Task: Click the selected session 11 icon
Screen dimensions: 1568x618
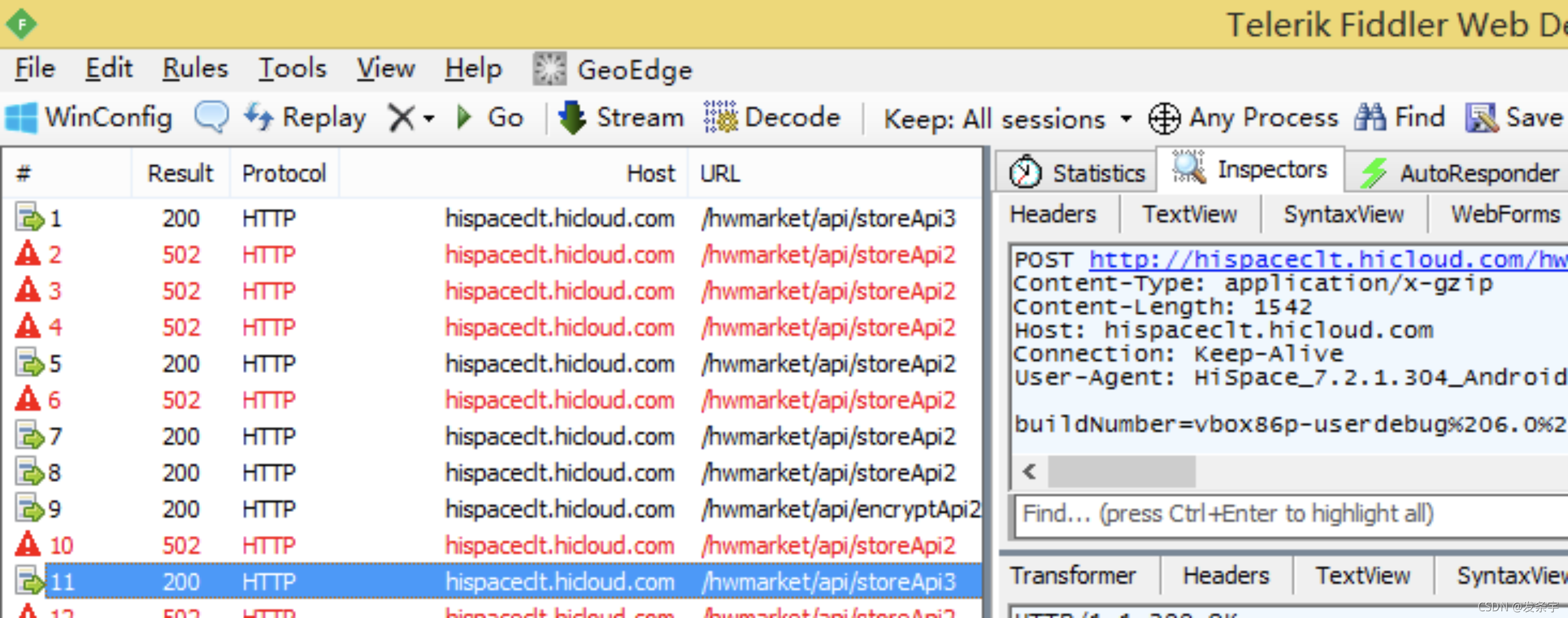Action: (29, 581)
